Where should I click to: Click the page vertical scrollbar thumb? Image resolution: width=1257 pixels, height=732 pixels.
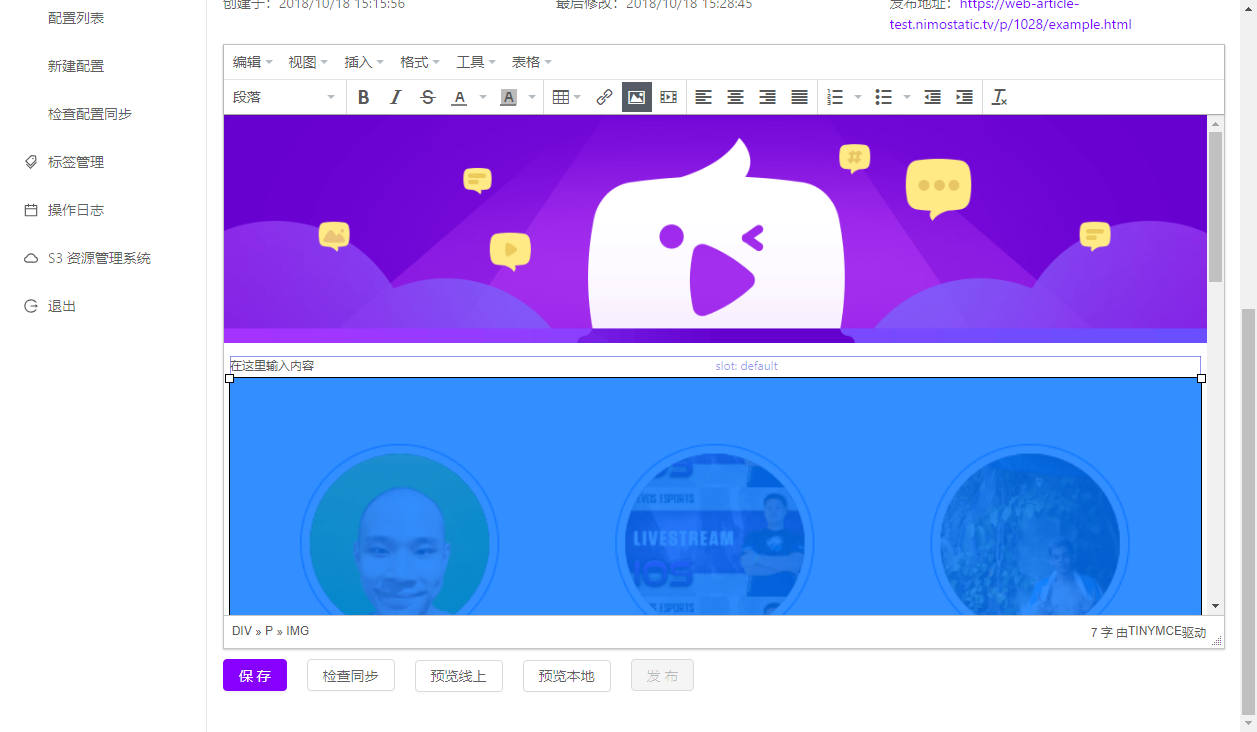pos(1248,512)
